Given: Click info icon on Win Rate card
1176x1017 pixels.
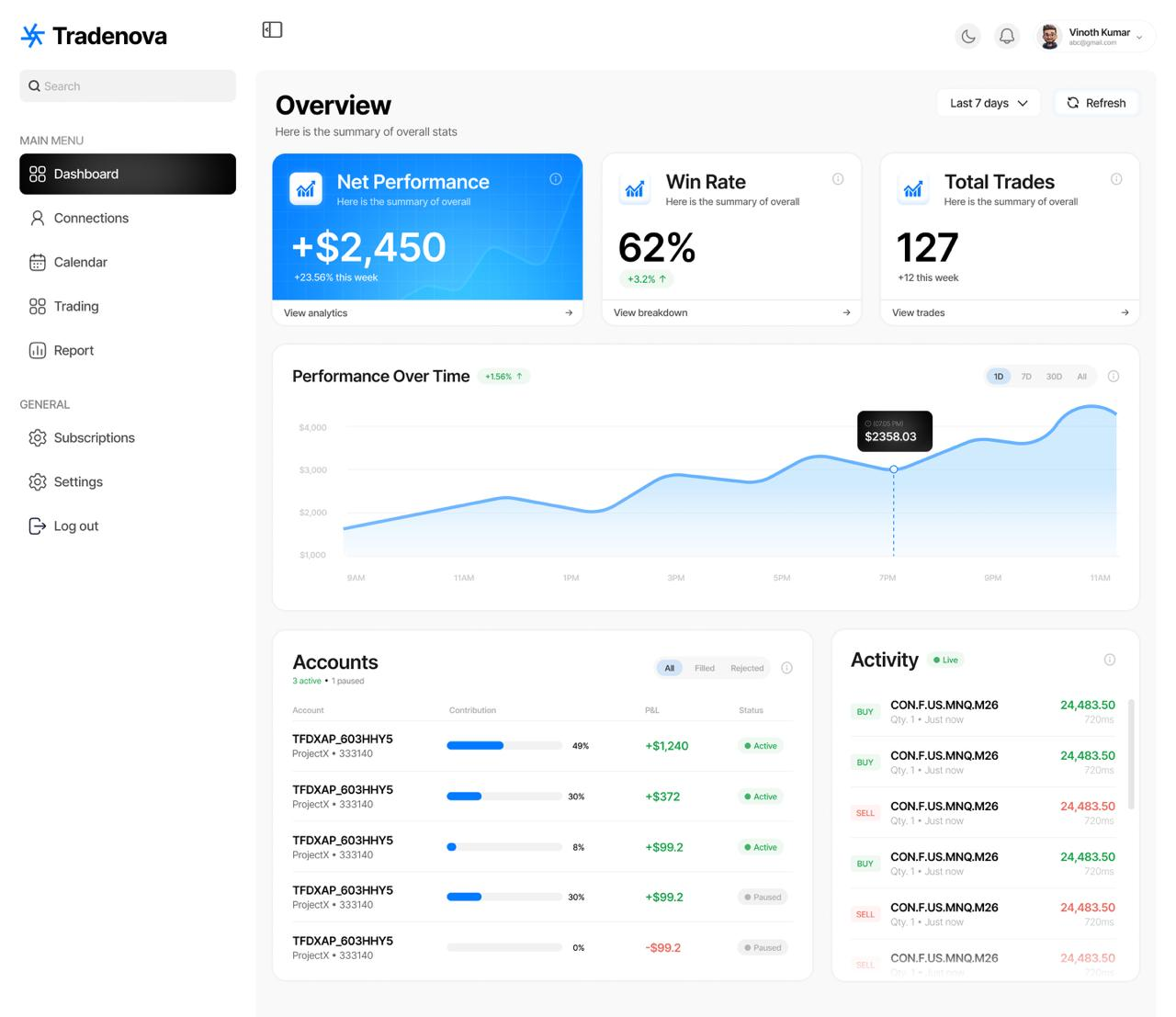Looking at the screenshot, I should tap(838, 179).
